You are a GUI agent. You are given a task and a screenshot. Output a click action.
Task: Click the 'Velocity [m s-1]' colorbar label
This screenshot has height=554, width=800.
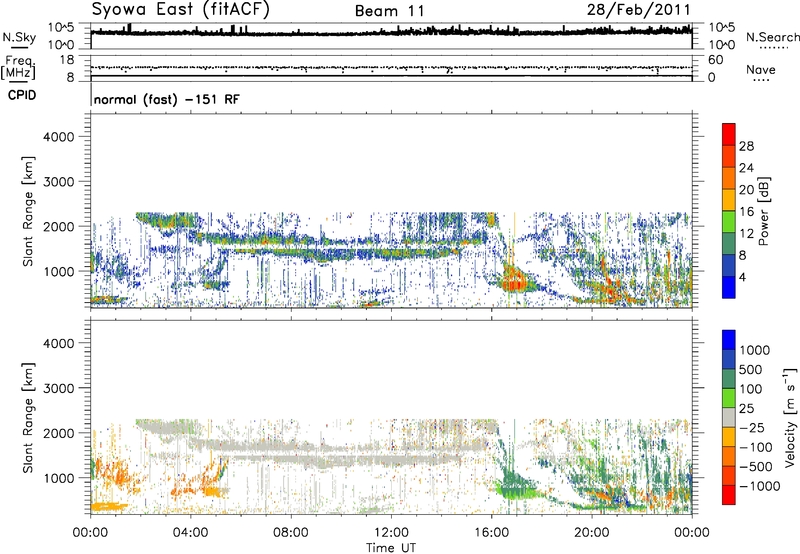coord(790,417)
